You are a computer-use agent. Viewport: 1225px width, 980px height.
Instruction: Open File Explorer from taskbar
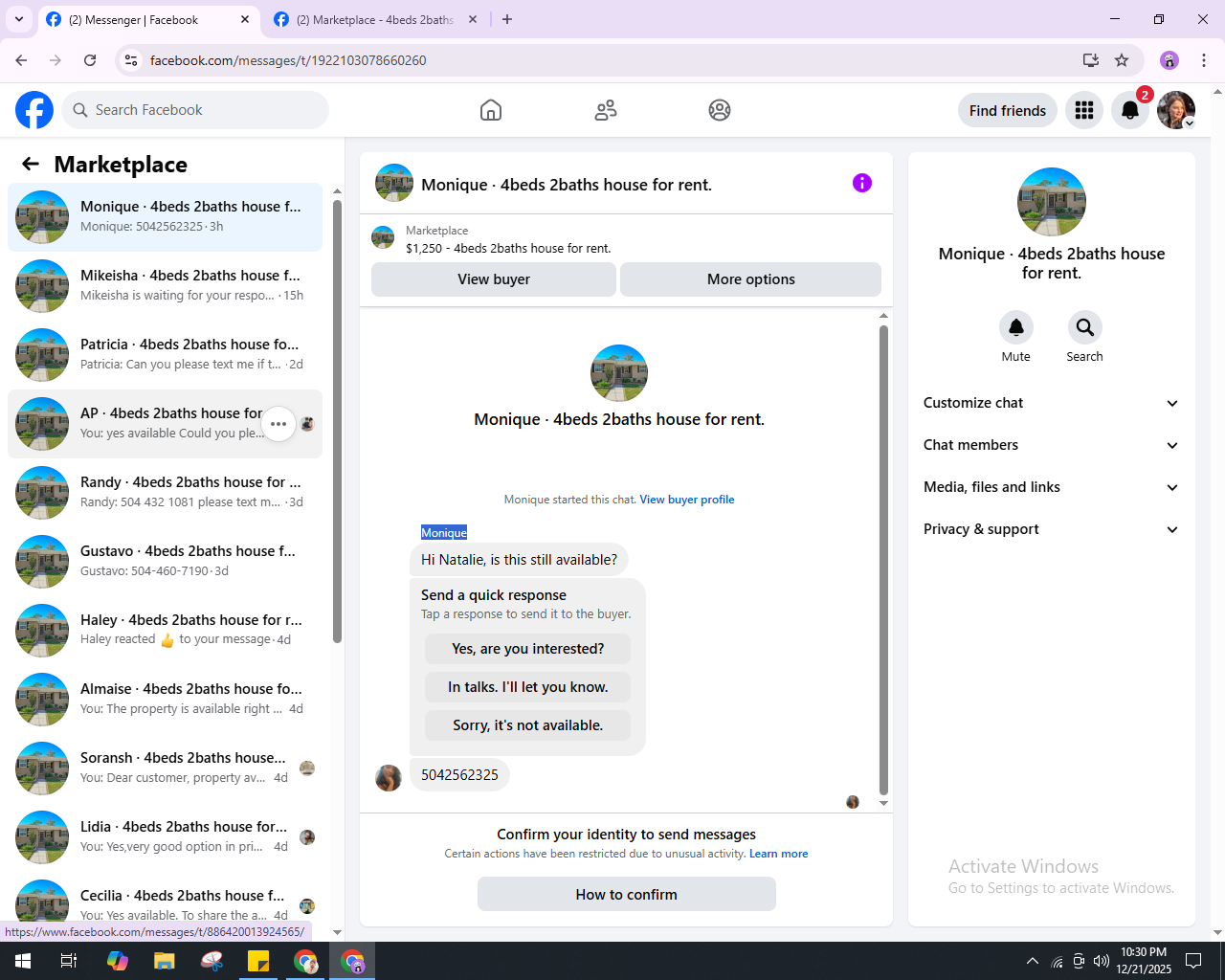(165, 961)
